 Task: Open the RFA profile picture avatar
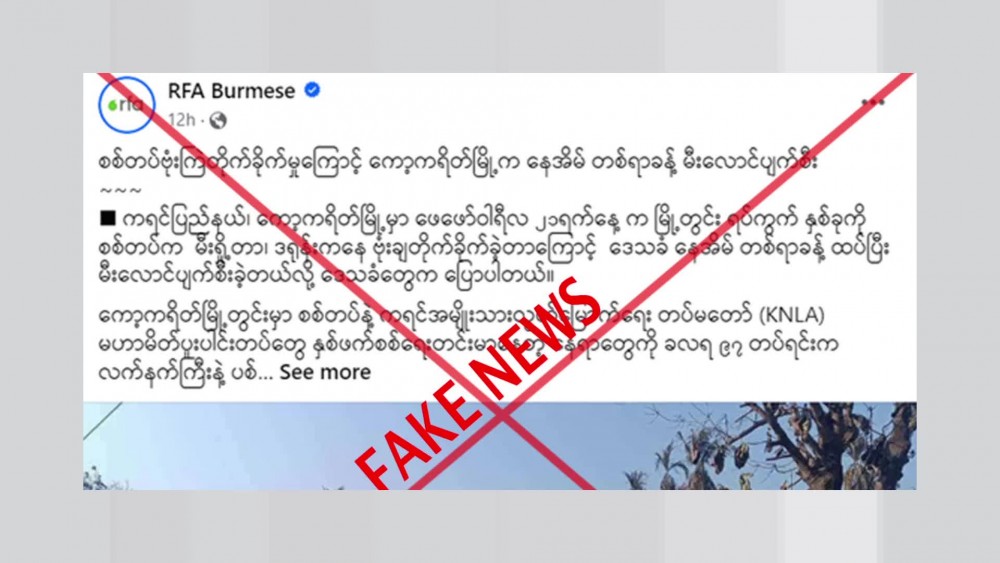(126, 105)
